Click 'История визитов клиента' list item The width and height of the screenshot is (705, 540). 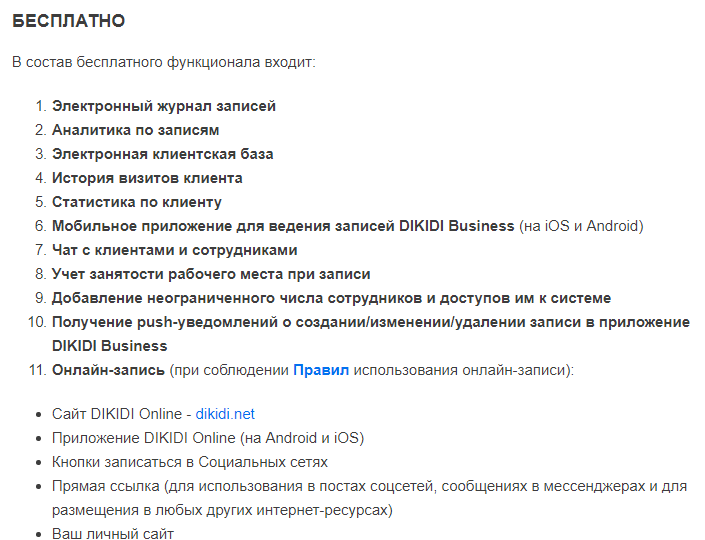pyautogui.click(x=147, y=178)
